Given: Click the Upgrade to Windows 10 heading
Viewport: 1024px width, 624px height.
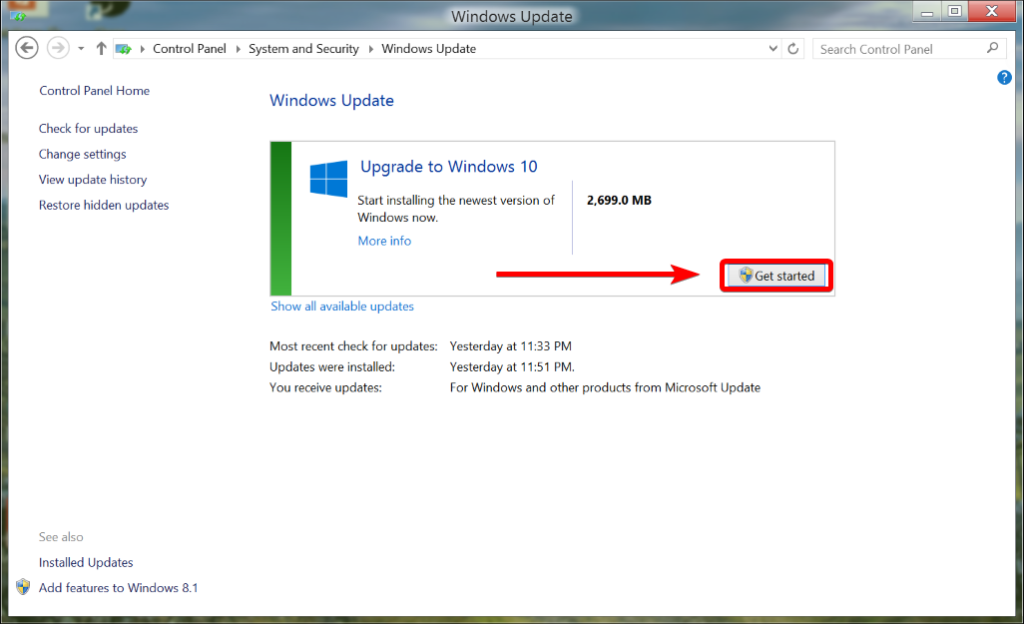Looking at the screenshot, I should pos(449,166).
